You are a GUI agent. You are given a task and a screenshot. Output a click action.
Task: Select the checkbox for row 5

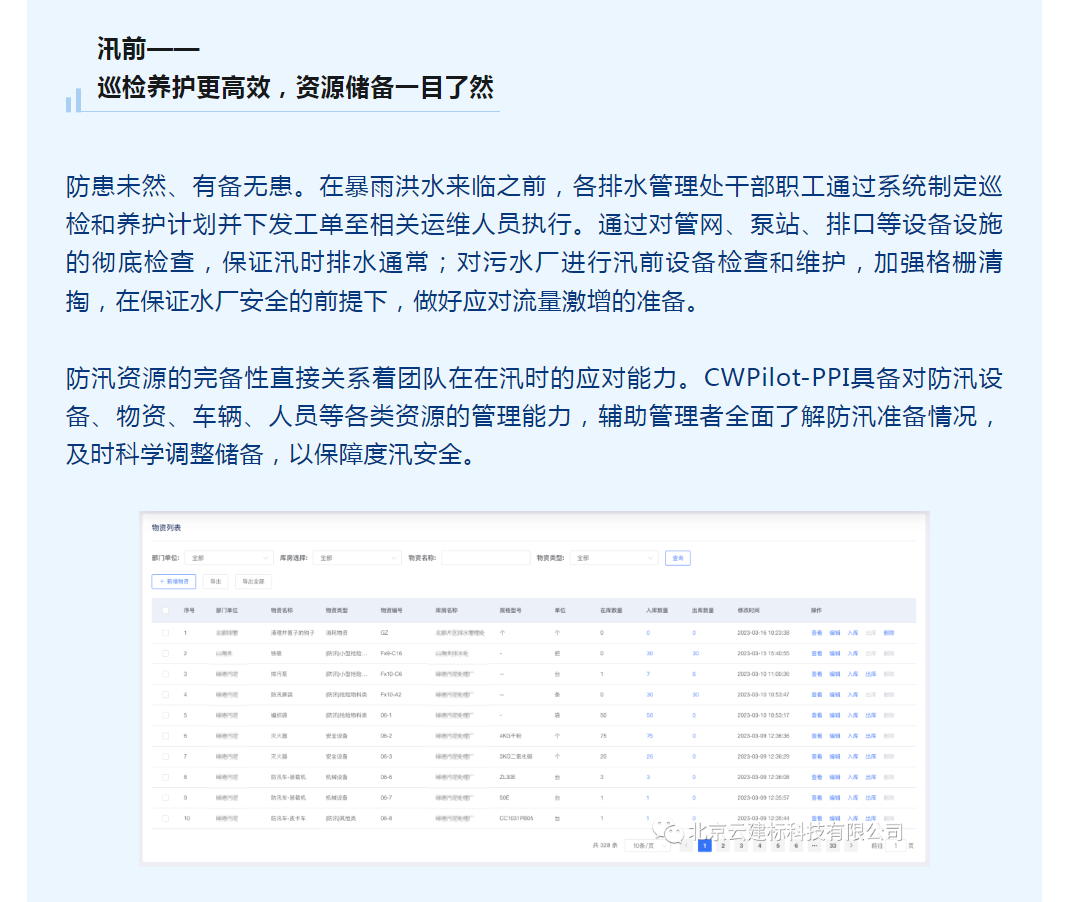[x=165, y=715]
